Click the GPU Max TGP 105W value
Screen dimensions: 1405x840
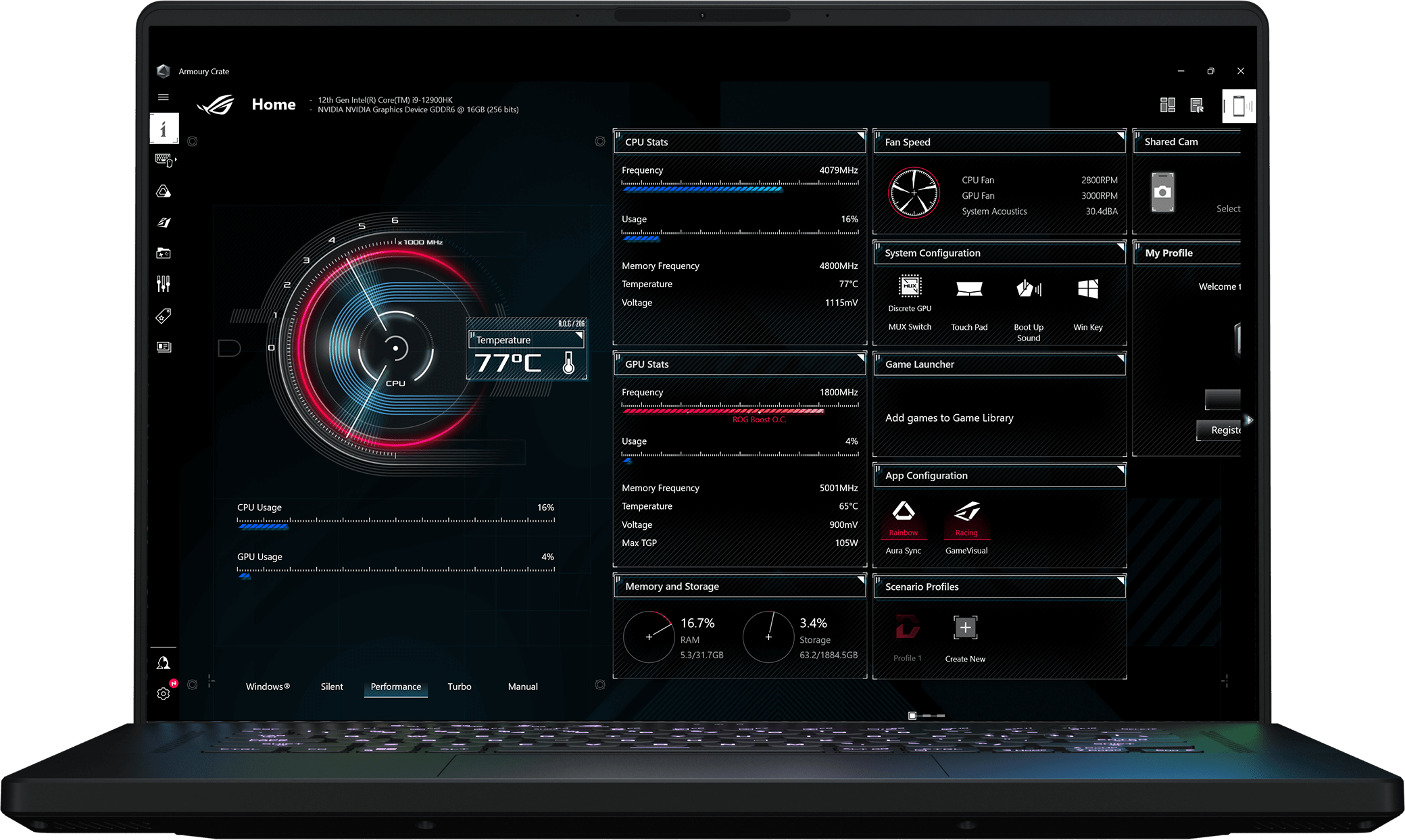[846, 543]
